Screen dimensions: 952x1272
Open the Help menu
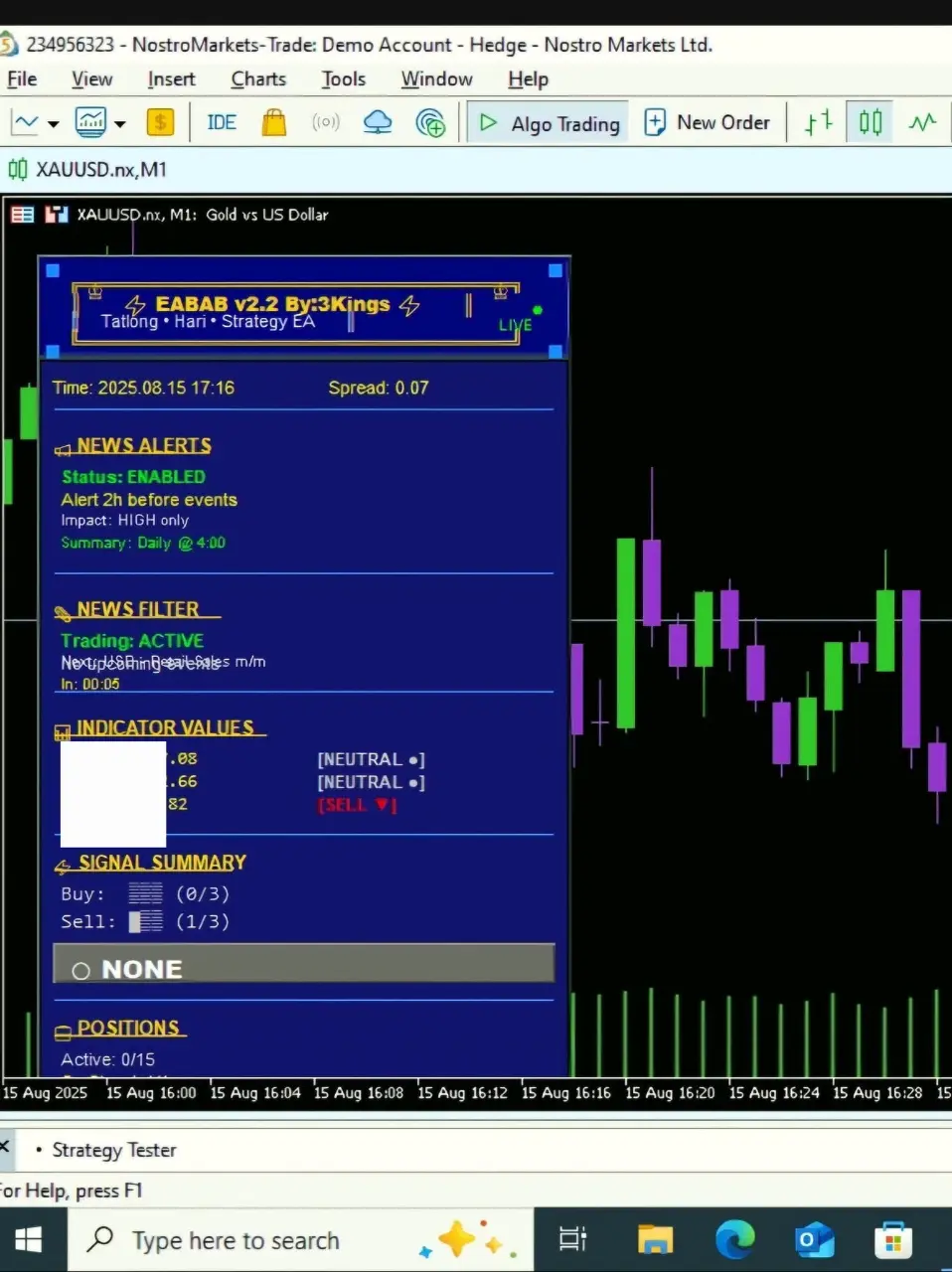[x=528, y=79]
